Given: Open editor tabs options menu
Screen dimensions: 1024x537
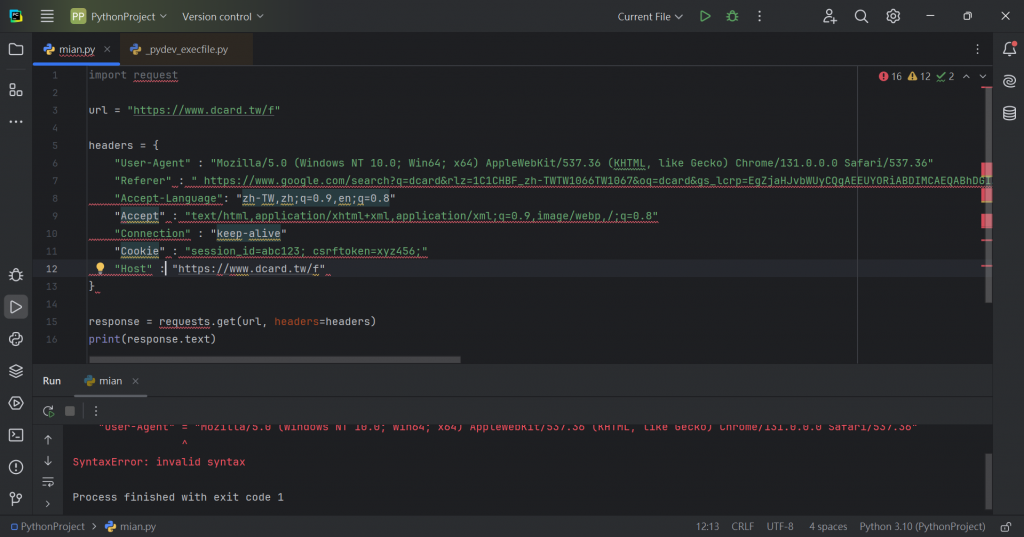Looking at the screenshot, I should point(977,49).
